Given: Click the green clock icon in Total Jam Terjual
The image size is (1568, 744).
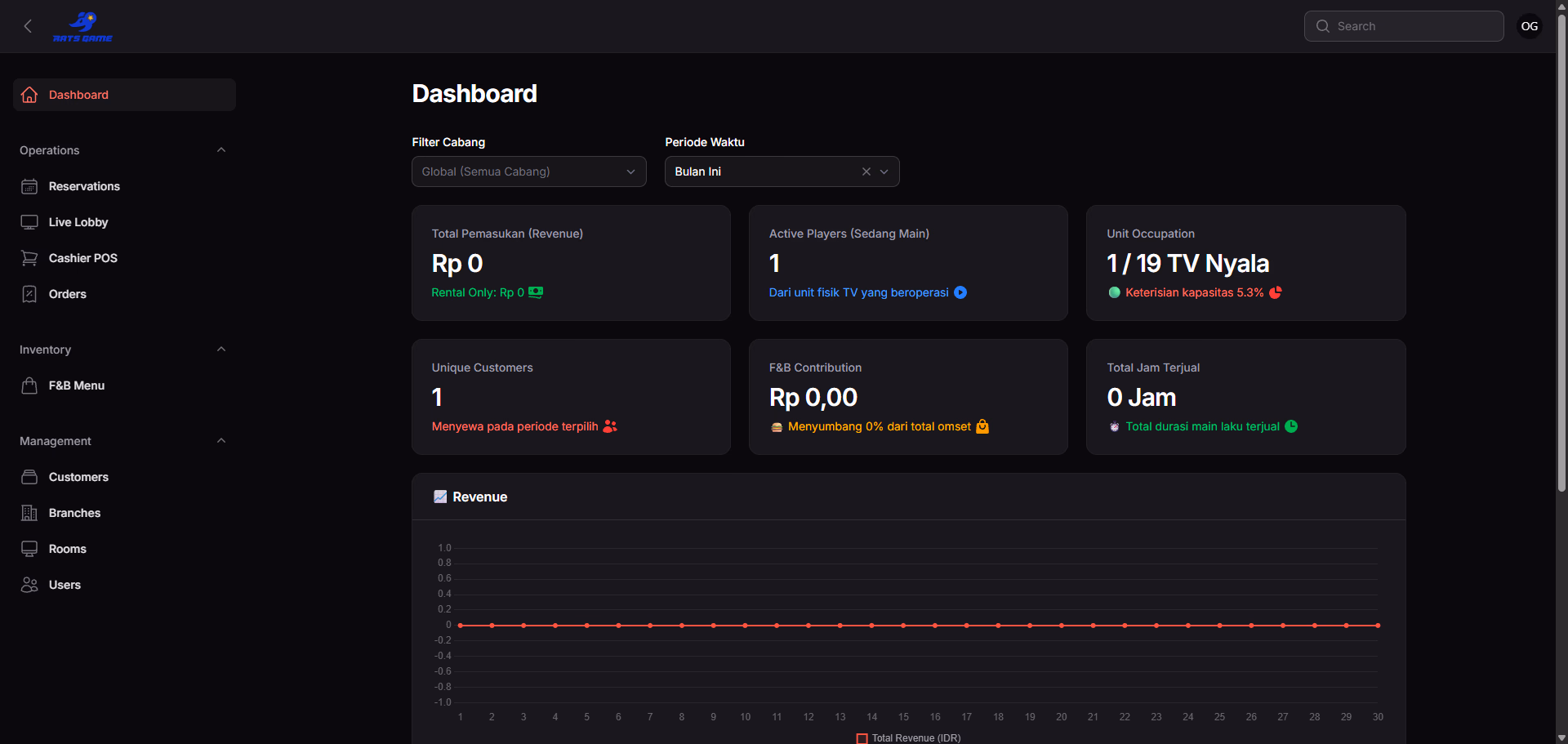Looking at the screenshot, I should 1291,426.
